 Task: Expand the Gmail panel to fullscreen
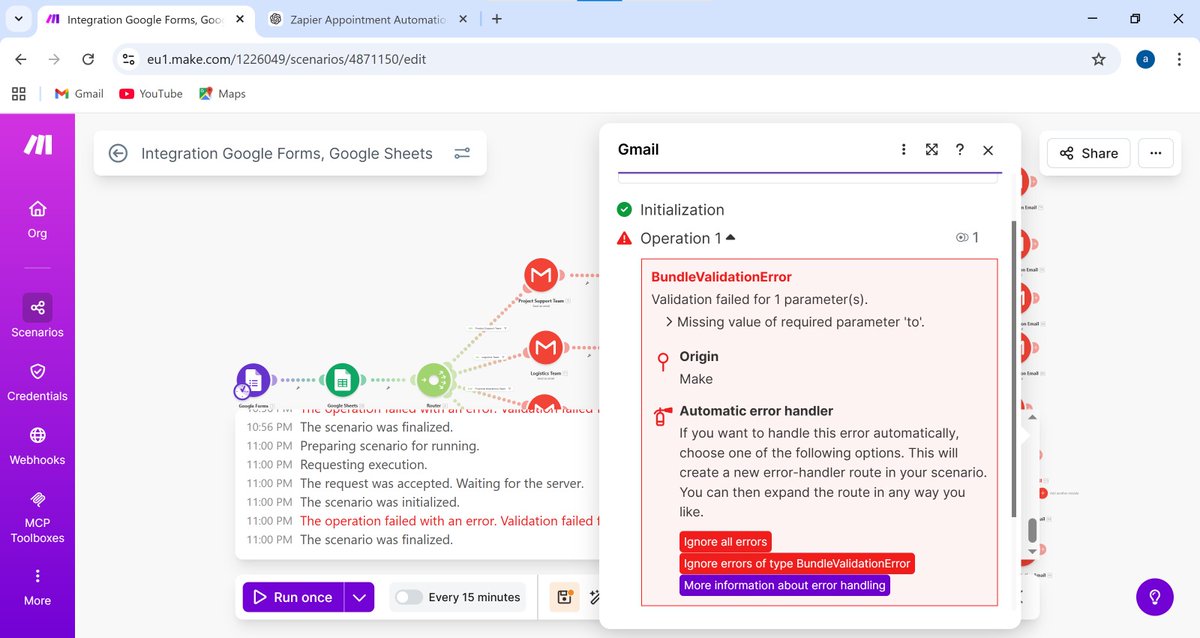coord(931,149)
